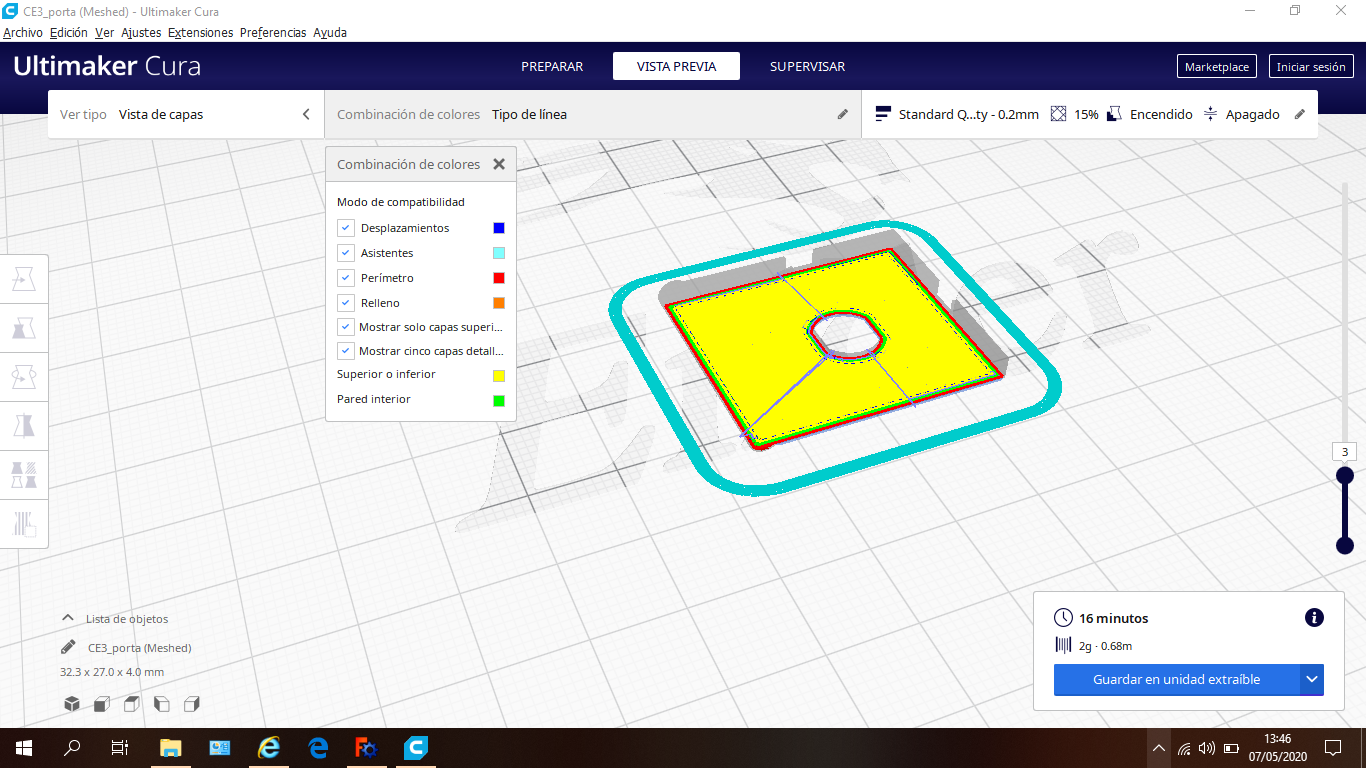Click the Iniciar sesión button

(1311, 67)
